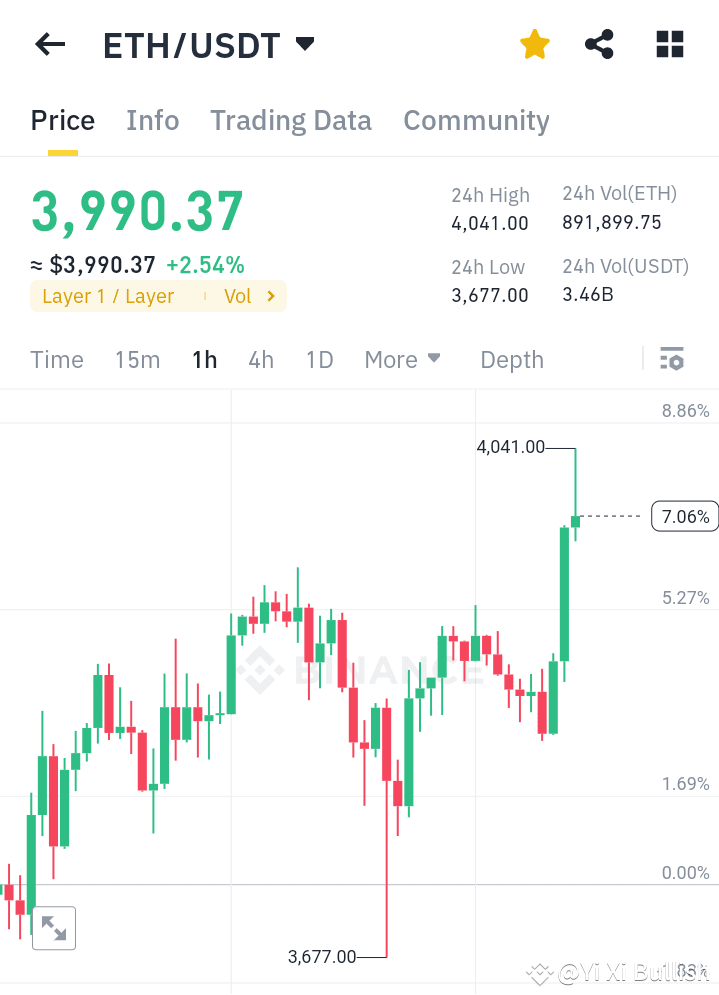Switch the chart to the 4h interval
The image size is (719, 995).
click(x=261, y=359)
